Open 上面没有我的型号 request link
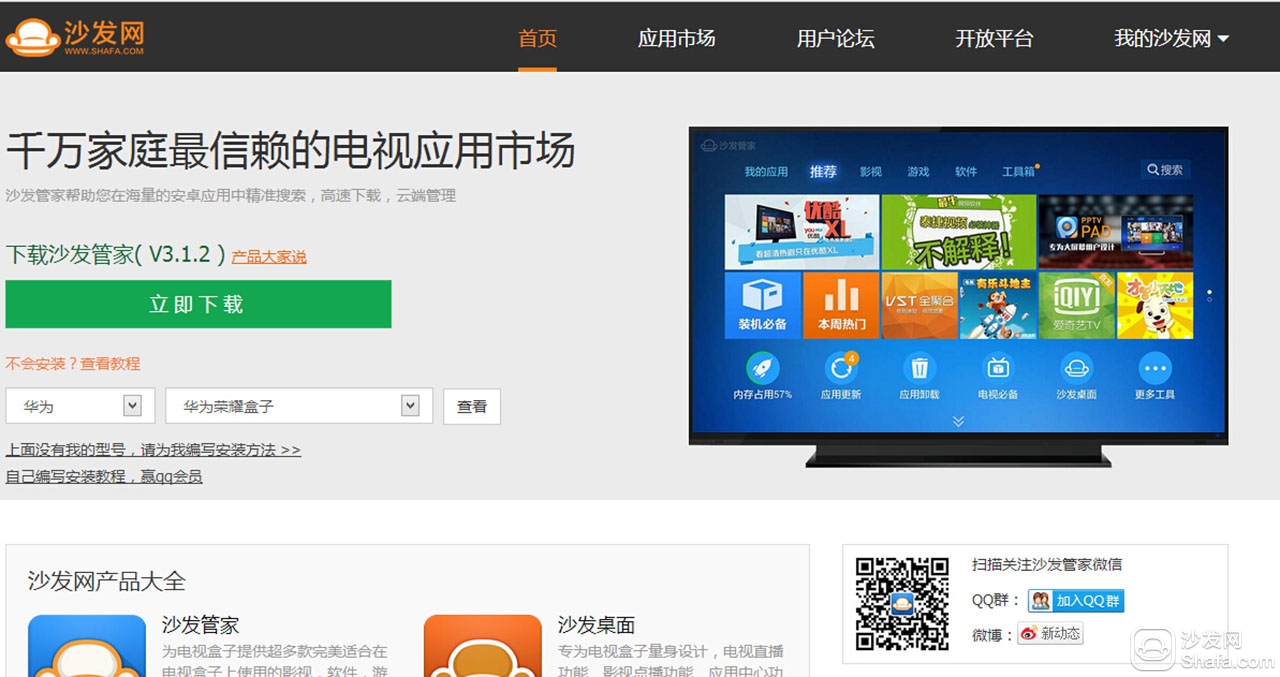 (x=153, y=450)
